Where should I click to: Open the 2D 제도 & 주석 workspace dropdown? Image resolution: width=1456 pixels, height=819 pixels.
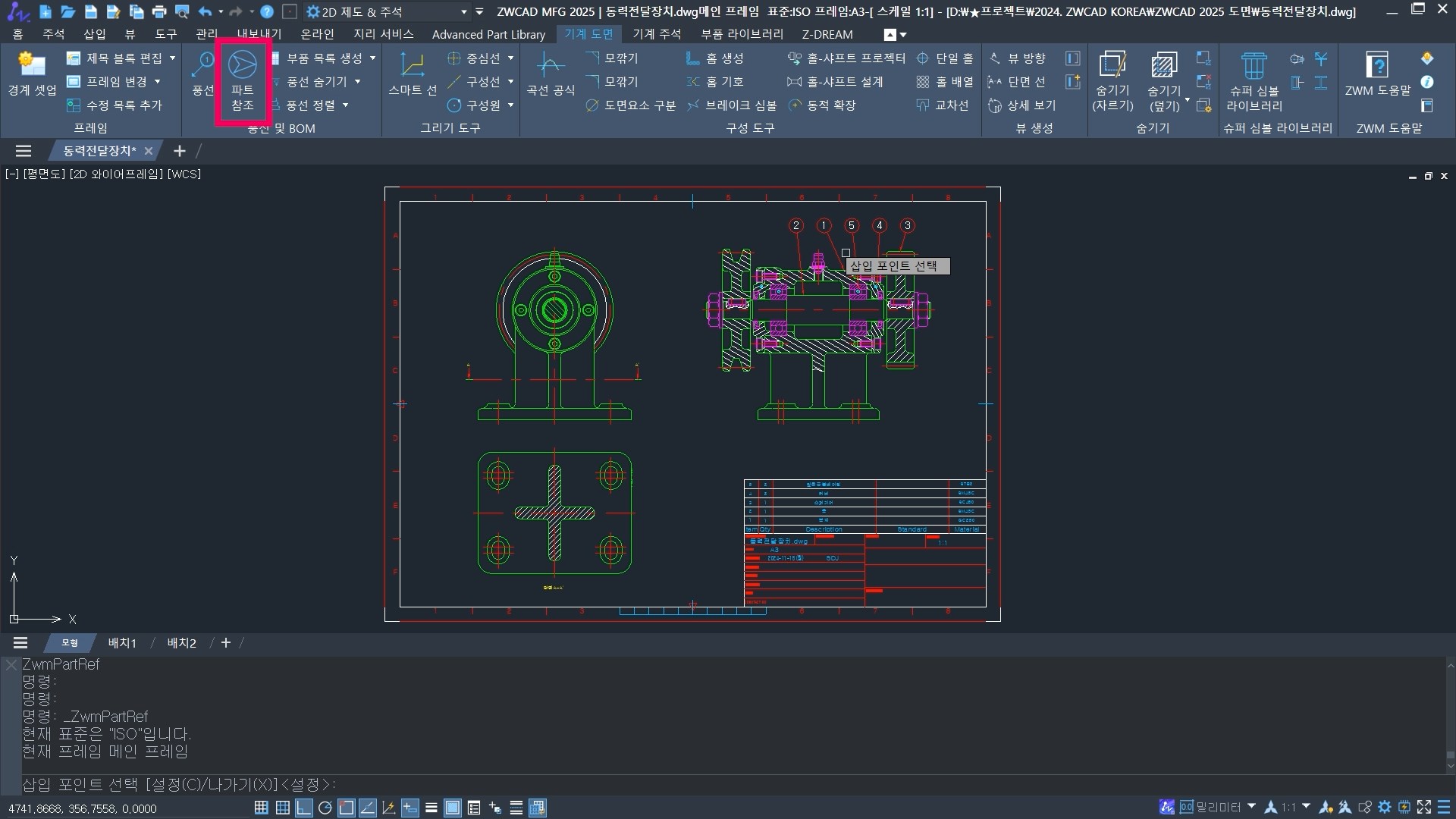coord(463,12)
